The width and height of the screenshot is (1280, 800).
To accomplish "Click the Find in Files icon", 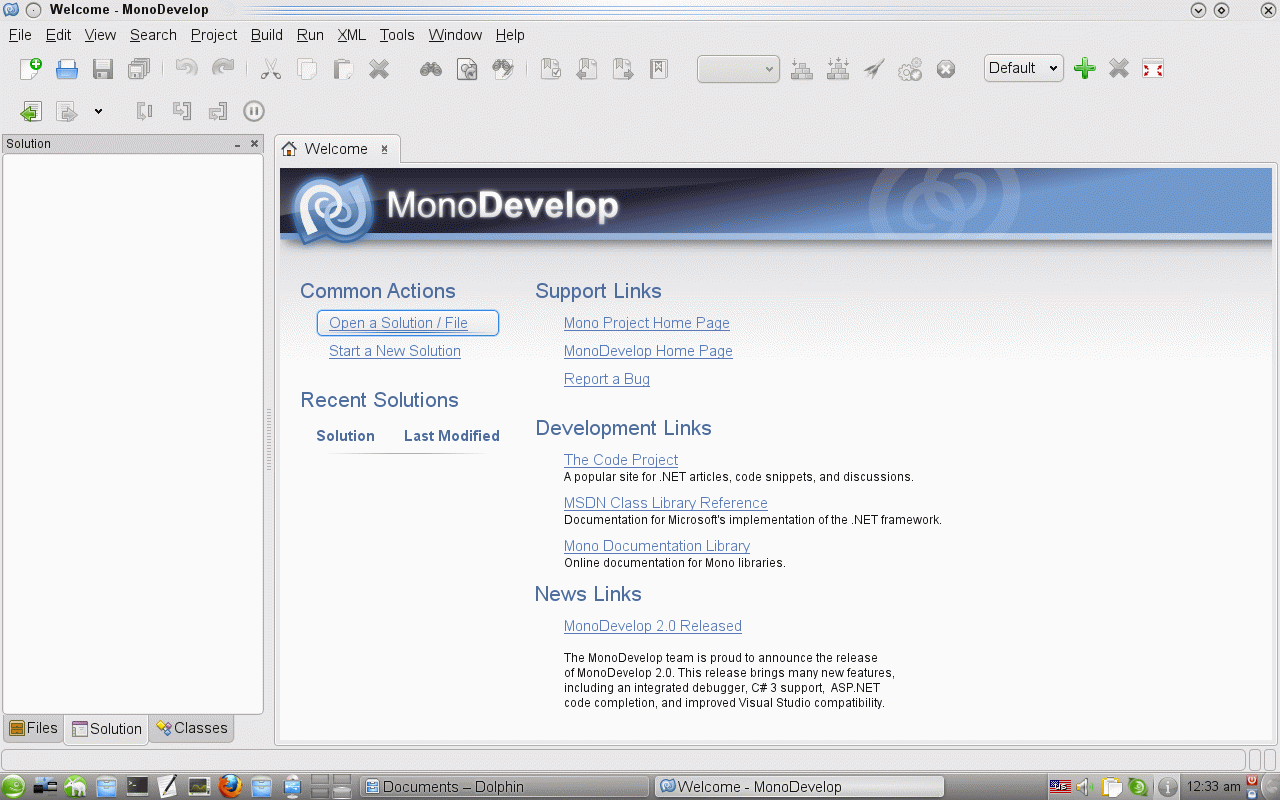I will [x=467, y=69].
